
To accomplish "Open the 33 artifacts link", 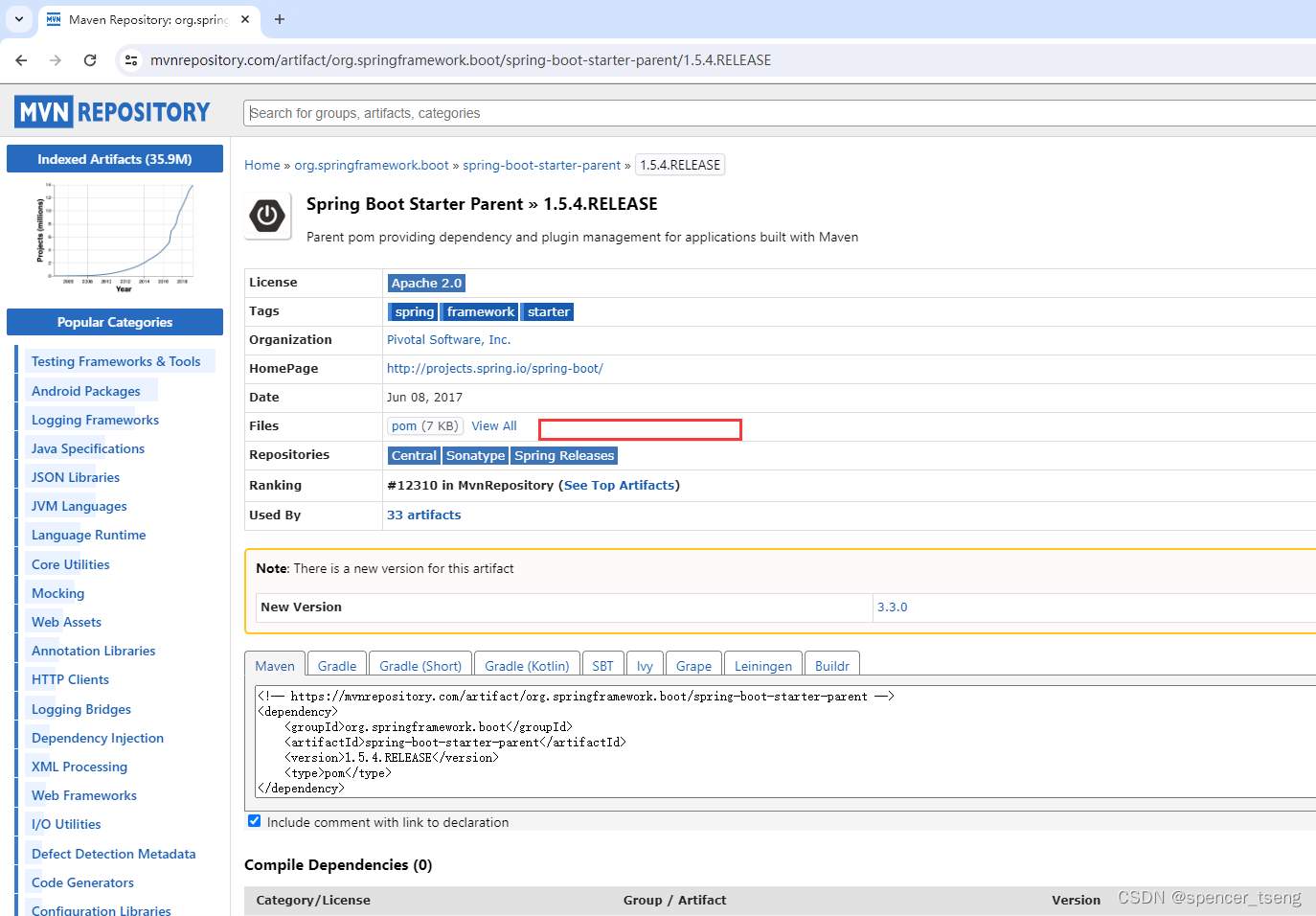I will 423,515.
